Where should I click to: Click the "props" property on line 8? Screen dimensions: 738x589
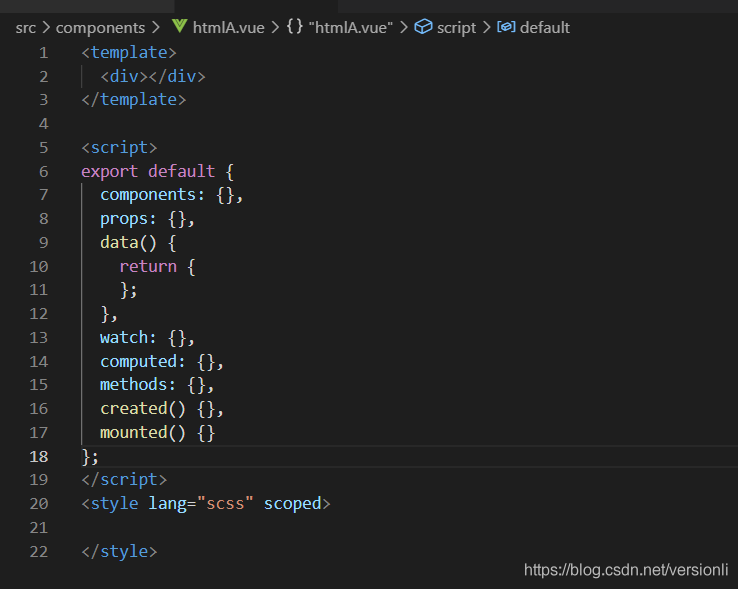(x=123, y=219)
